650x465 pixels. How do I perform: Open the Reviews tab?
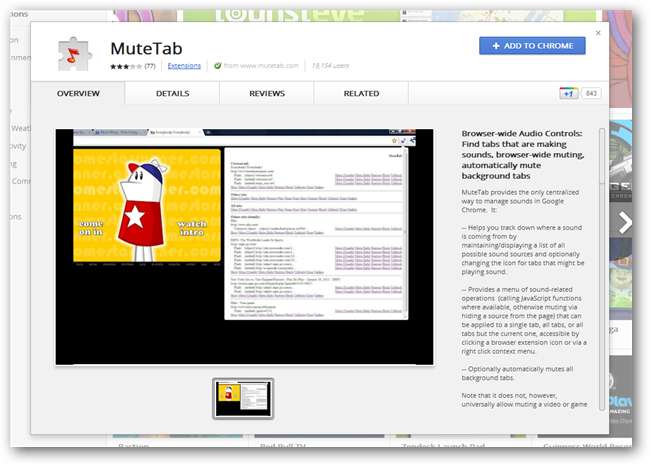click(267, 93)
